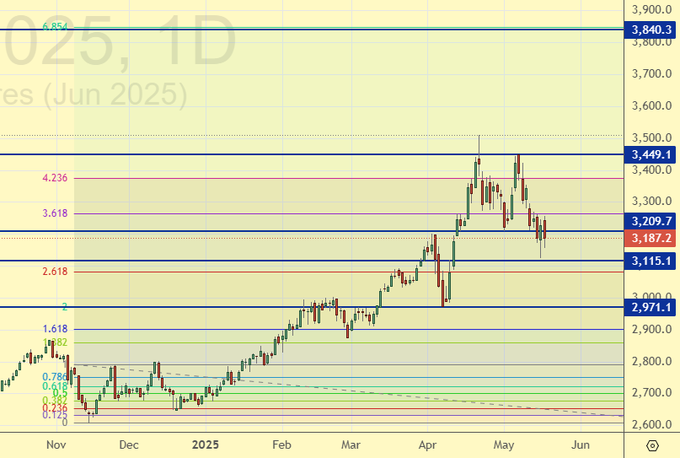Click the 3,700.0 value on price scale

[651, 74]
